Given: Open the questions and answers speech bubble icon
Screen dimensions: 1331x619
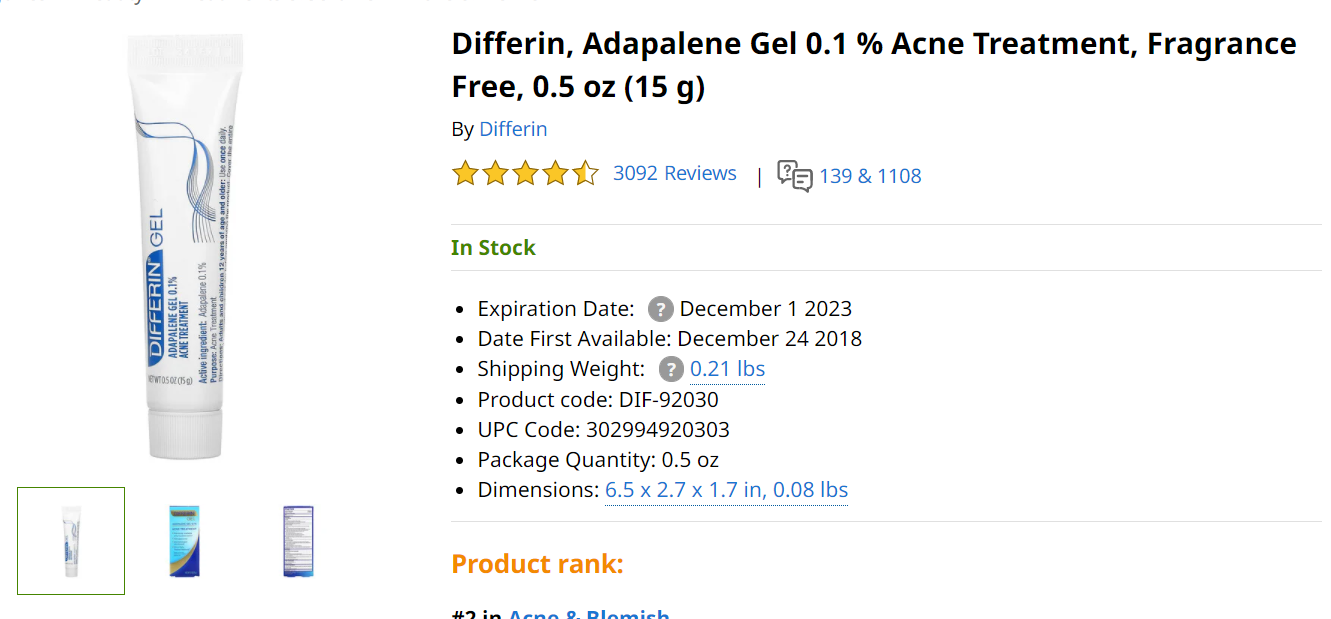Looking at the screenshot, I should click(x=795, y=176).
